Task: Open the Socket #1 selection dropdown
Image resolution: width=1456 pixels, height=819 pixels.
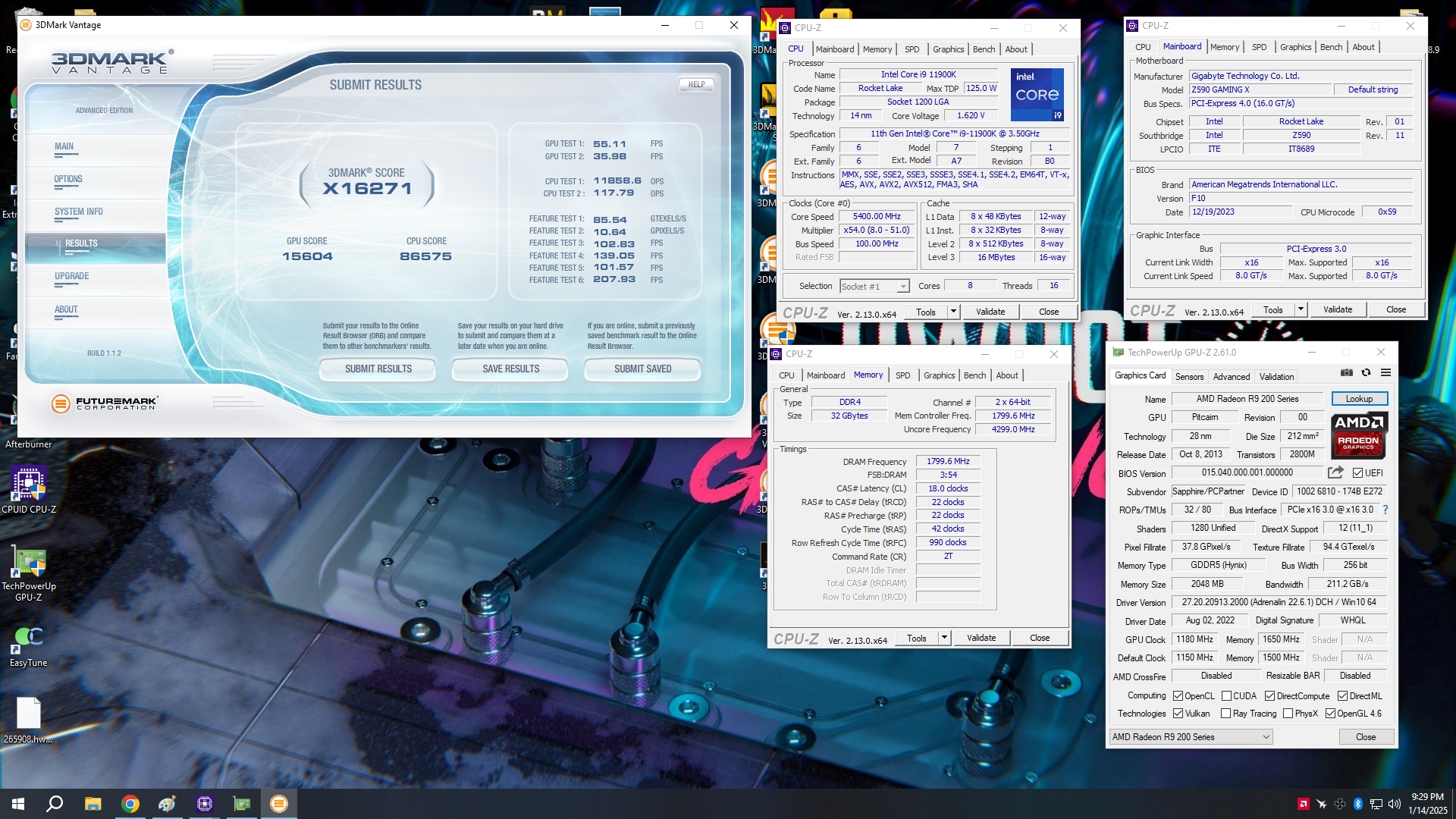Action: coord(874,286)
